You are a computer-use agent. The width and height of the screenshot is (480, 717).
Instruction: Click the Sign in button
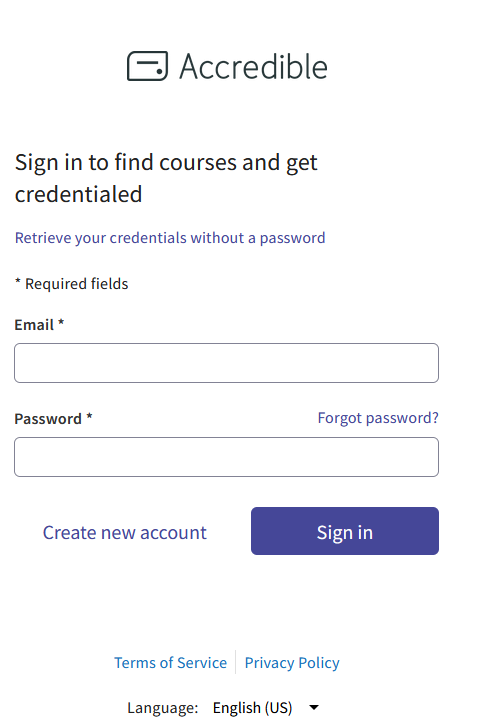pos(345,531)
